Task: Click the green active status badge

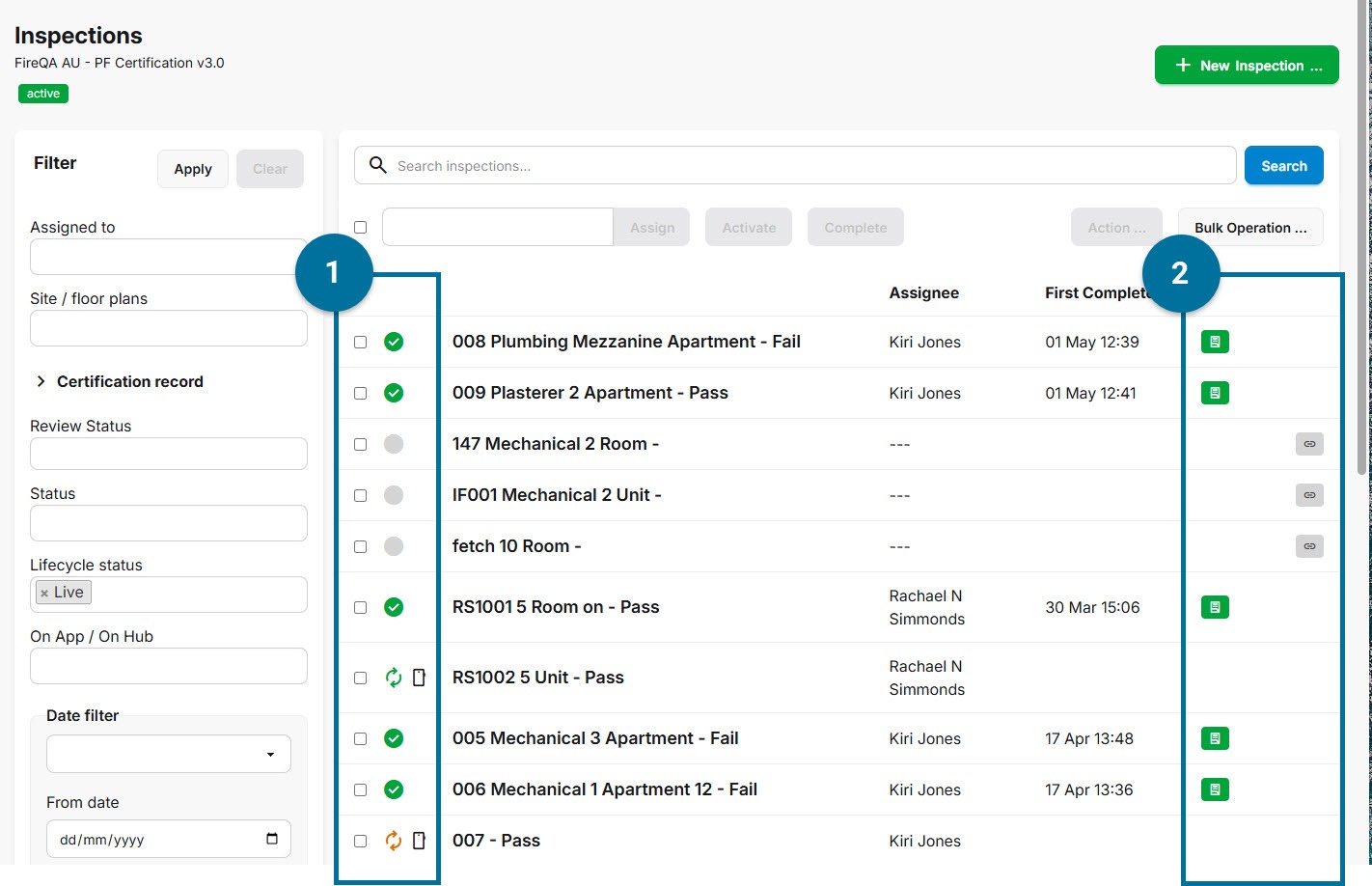Action: click(43, 94)
